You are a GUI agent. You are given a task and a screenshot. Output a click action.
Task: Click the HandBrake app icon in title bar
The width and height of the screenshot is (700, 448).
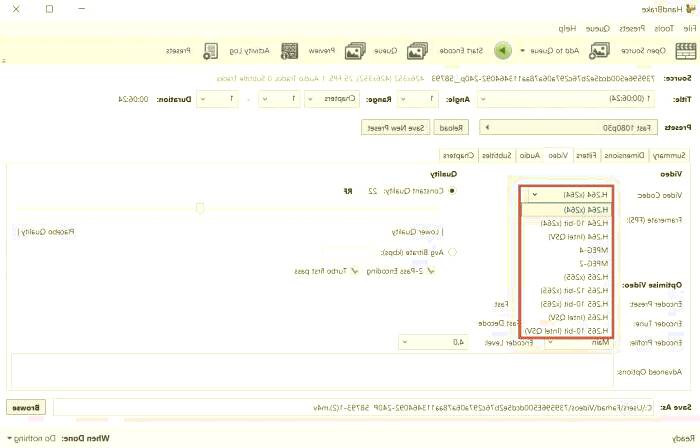(691, 9)
